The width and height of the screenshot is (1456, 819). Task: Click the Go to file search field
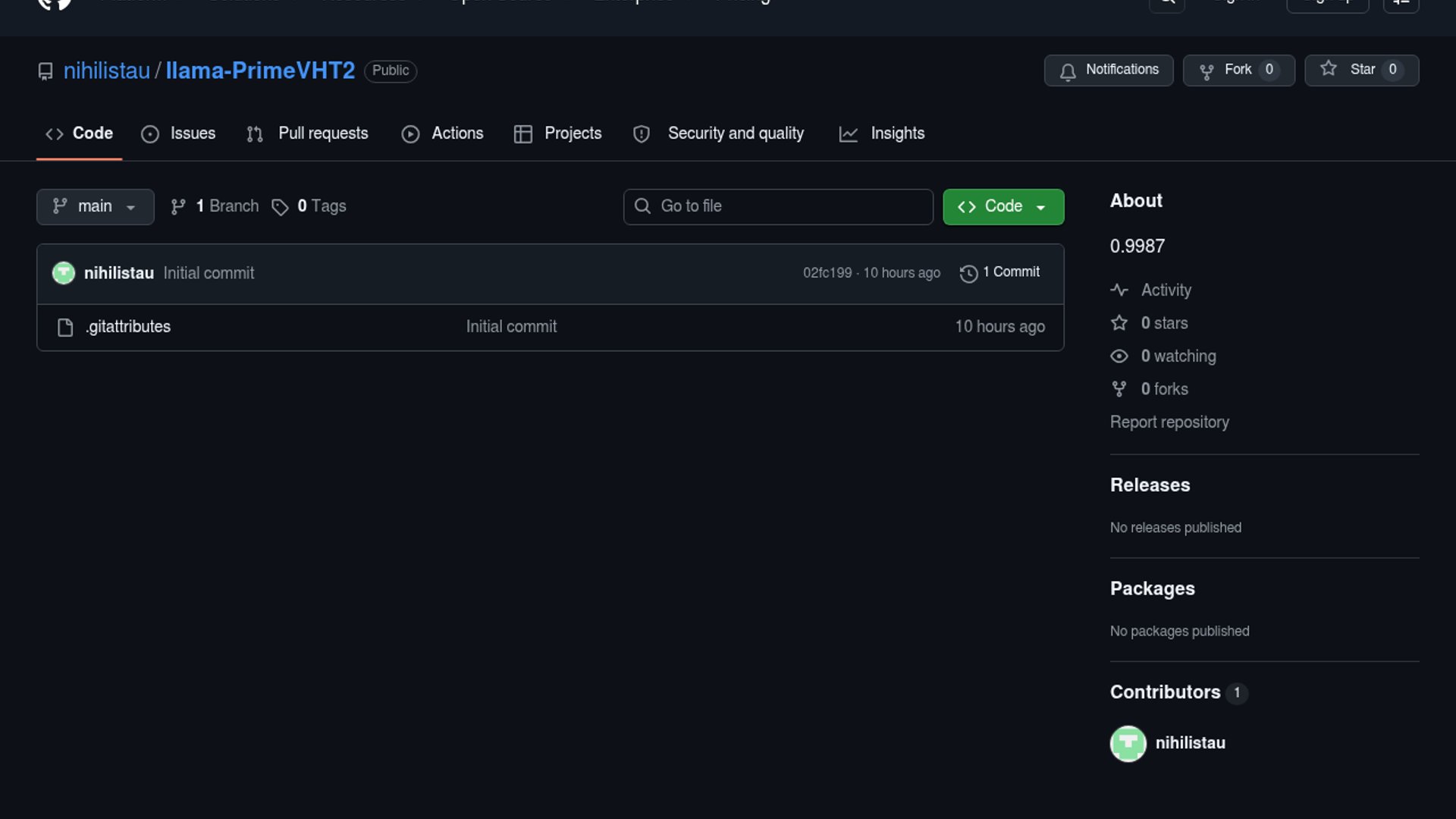[x=778, y=206]
